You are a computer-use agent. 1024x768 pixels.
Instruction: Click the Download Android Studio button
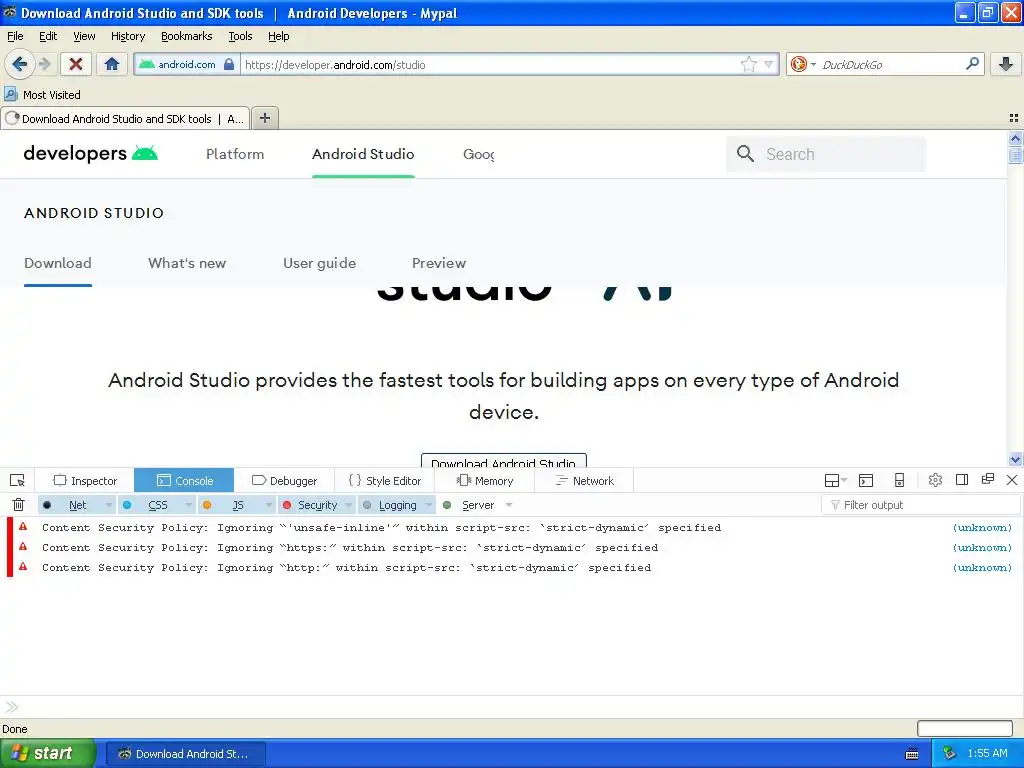tap(504, 460)
